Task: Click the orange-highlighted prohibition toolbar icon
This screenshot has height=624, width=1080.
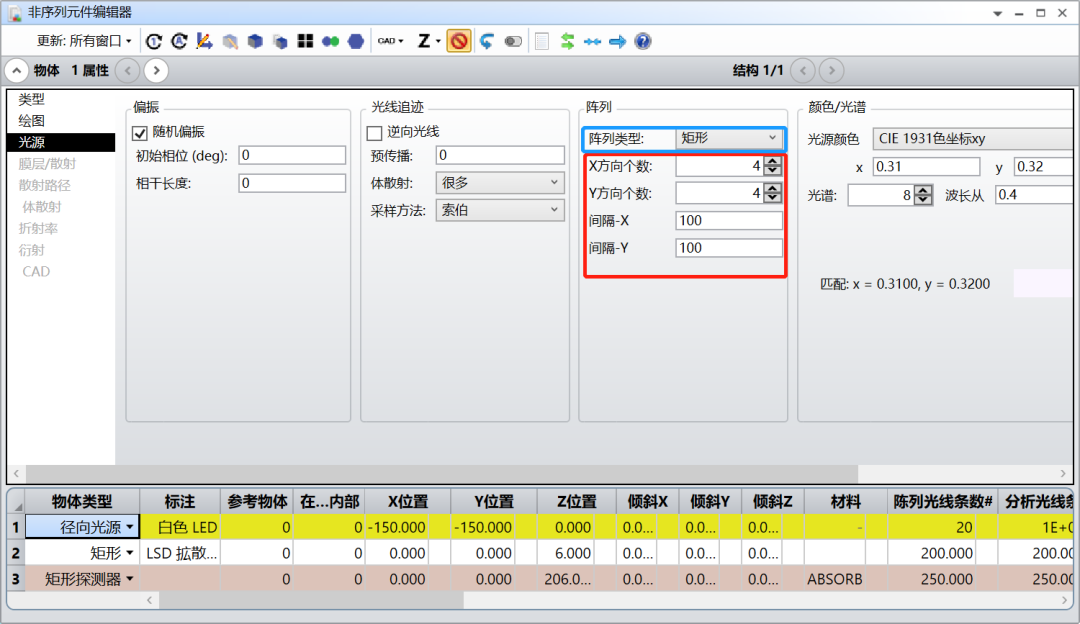Action: [x=459, y=41]
